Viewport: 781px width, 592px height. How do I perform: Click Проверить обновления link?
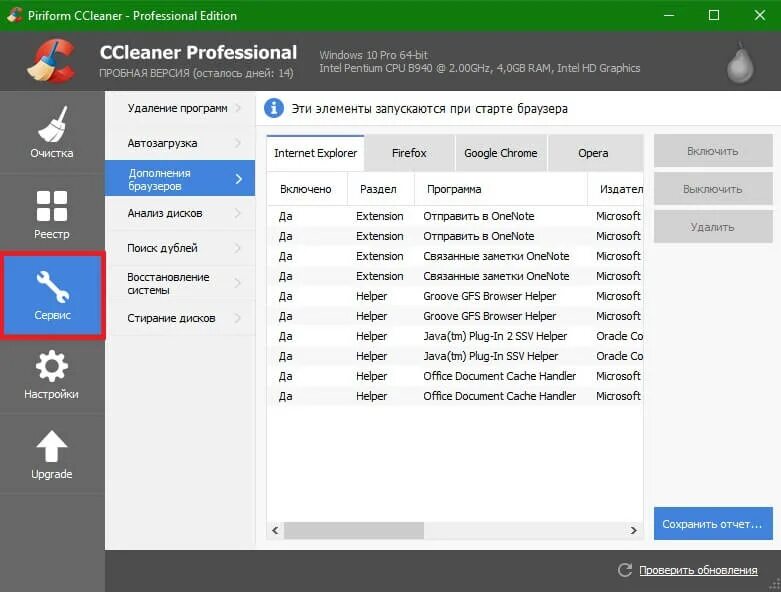[x=698, y=570]
